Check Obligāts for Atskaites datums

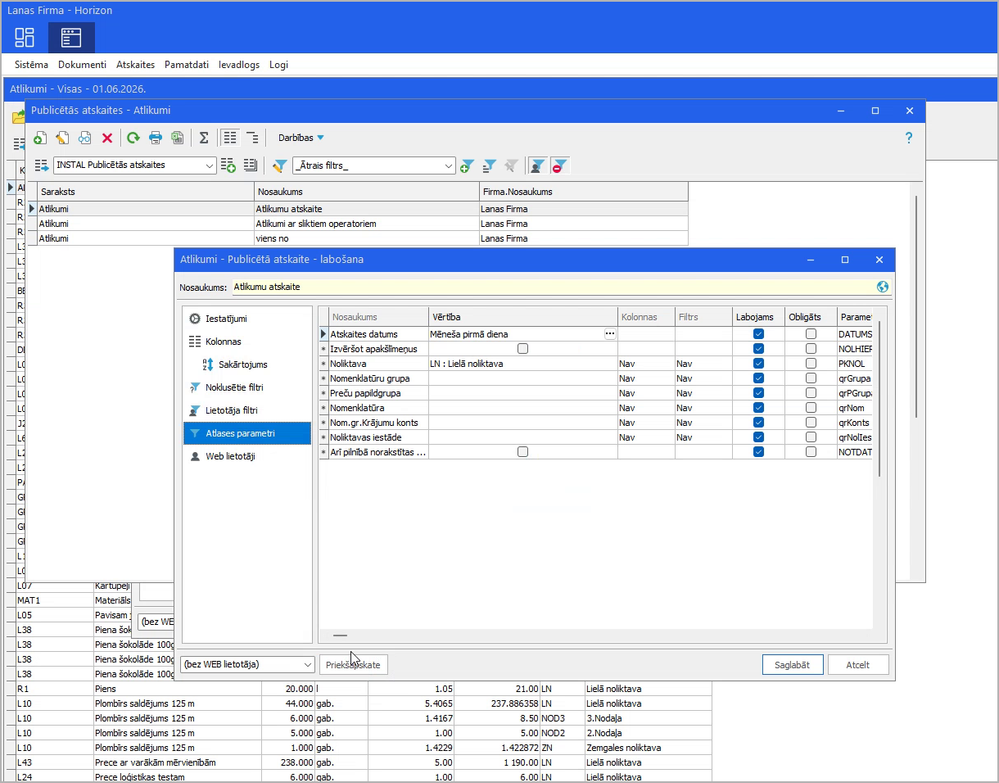click(810, 334)
